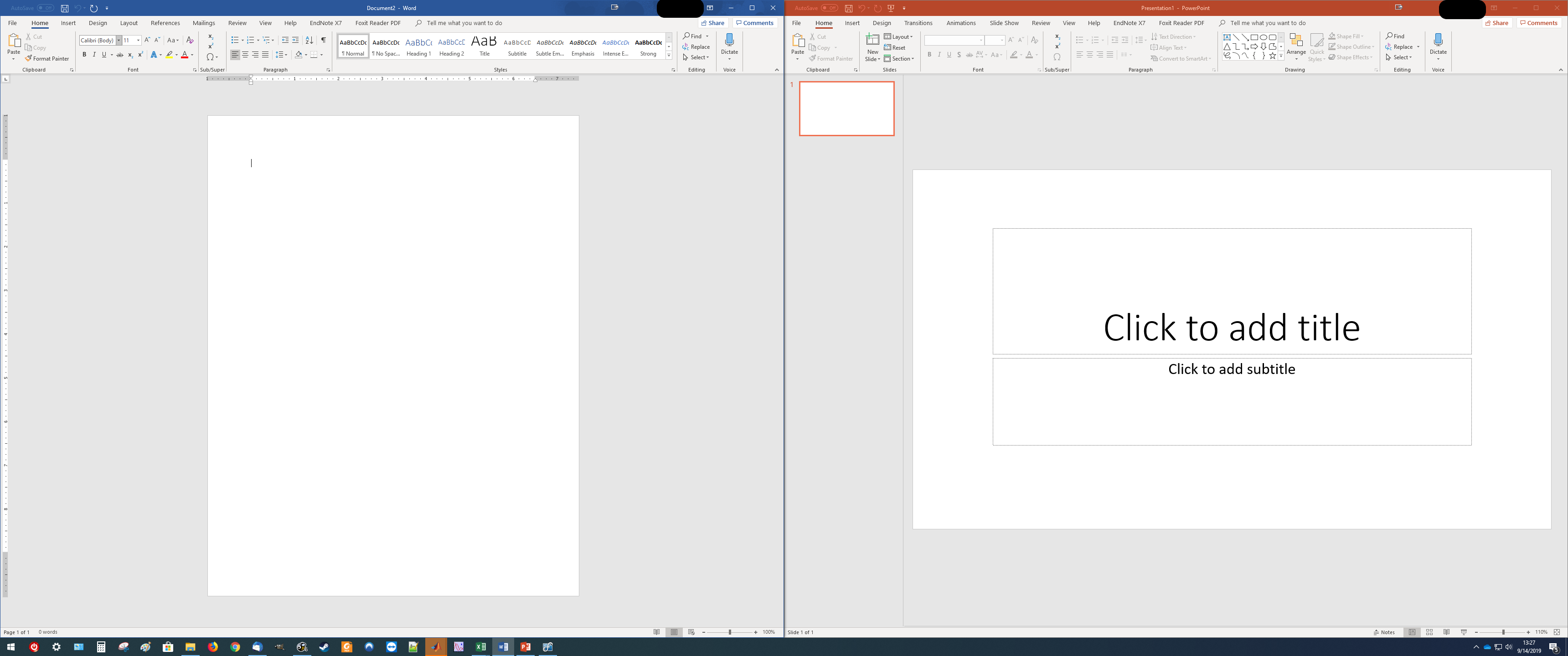Select slide 1 thumbnail in PowerPoint
This screenshot has height=656, width=1568.
coord(846,108)
